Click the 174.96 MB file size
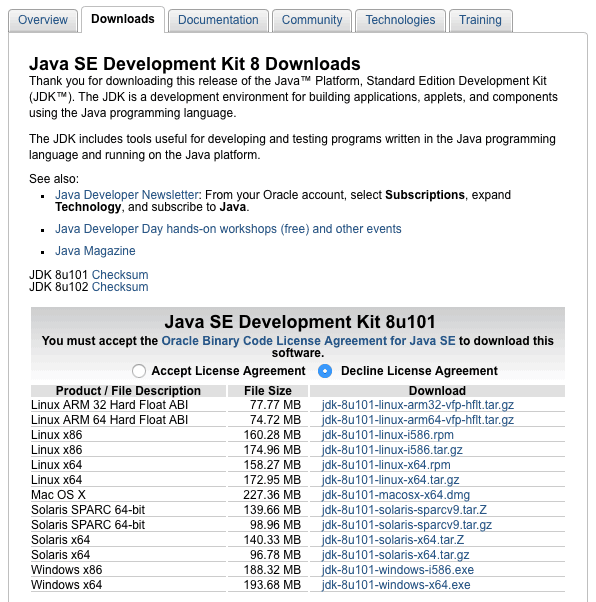Viewport: 596px width, 602px height. tap(272, 450)
